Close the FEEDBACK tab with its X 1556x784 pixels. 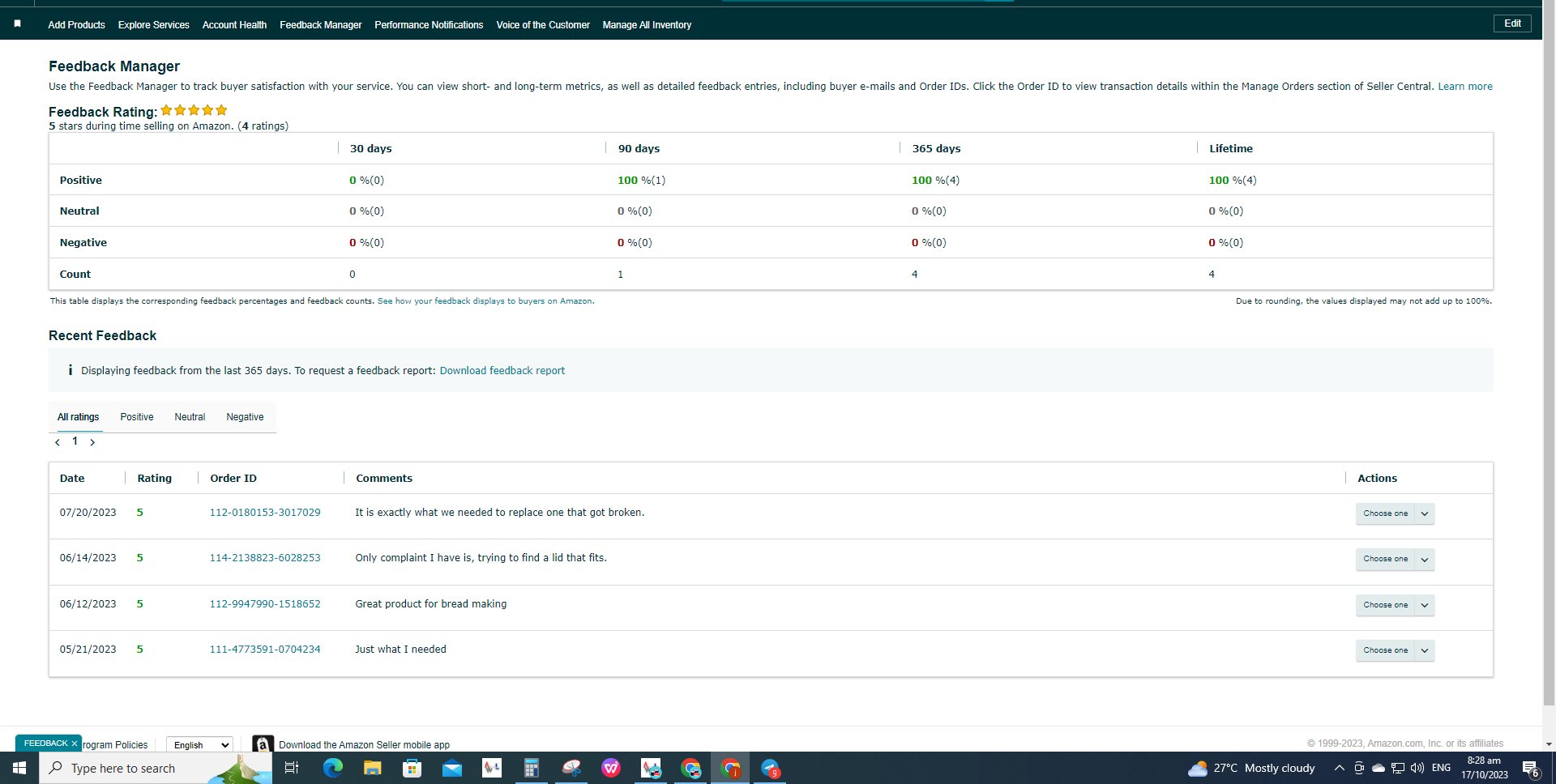75,744
